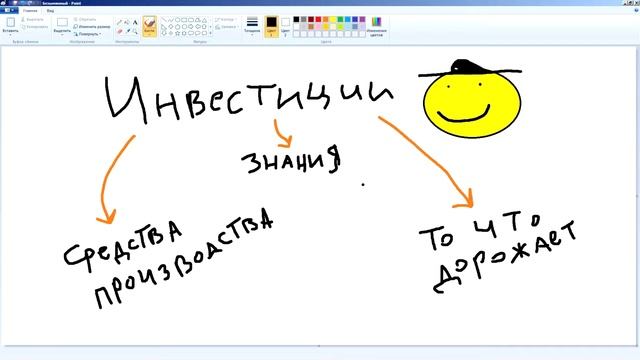640x360 pixels.
Task: Select the Pencil tool
Action: coord(120,22)
